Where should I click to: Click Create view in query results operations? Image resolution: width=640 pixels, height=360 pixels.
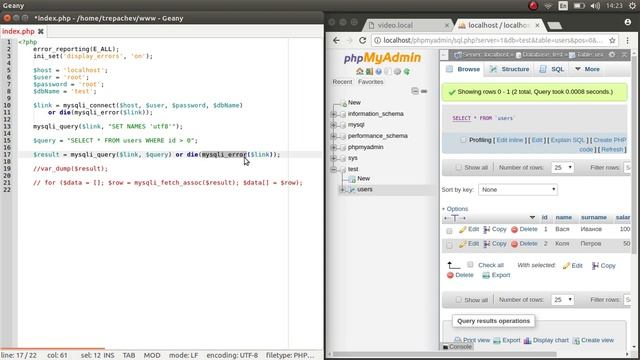(x=593, y=340)
